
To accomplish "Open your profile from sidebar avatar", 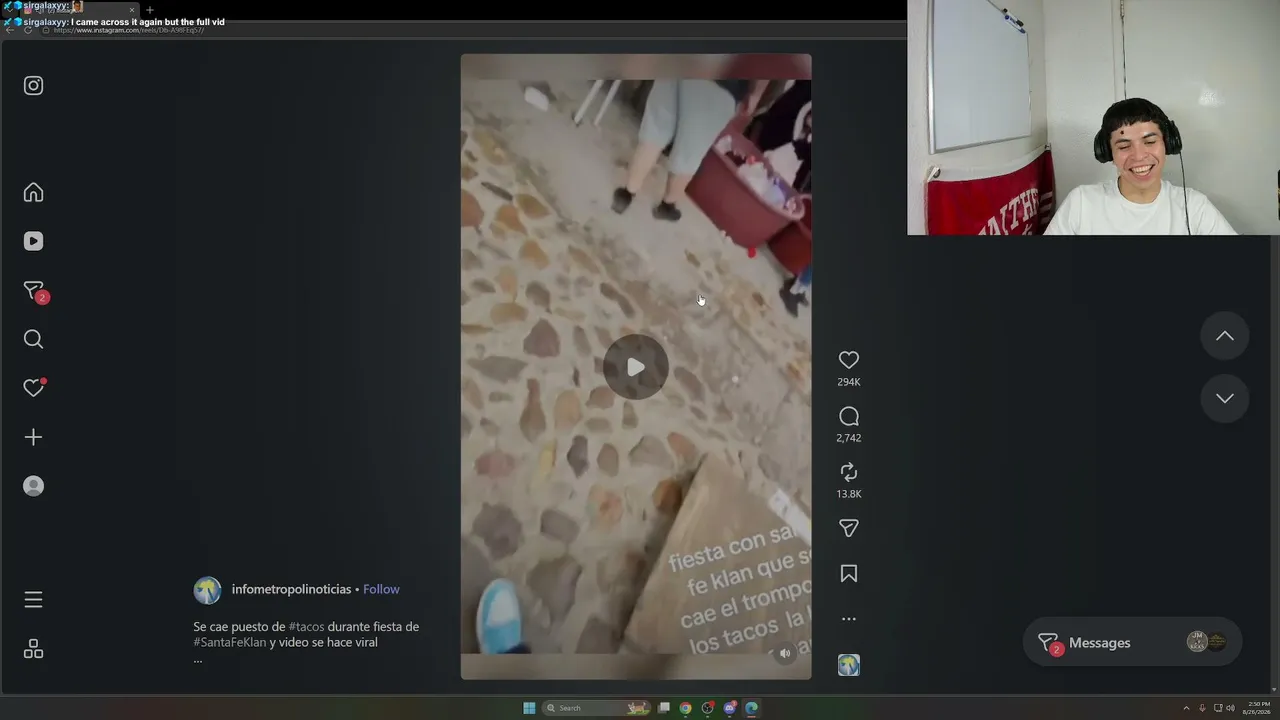I will pyautogui.click(x=33, y=486).
